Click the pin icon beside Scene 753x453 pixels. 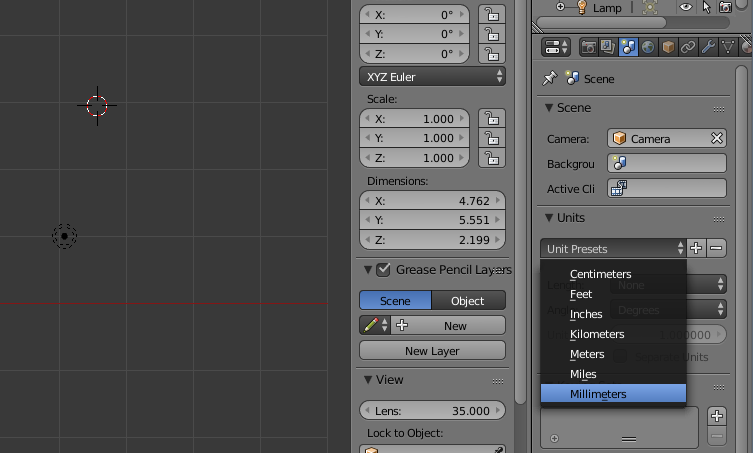click(x=549, y=78)
